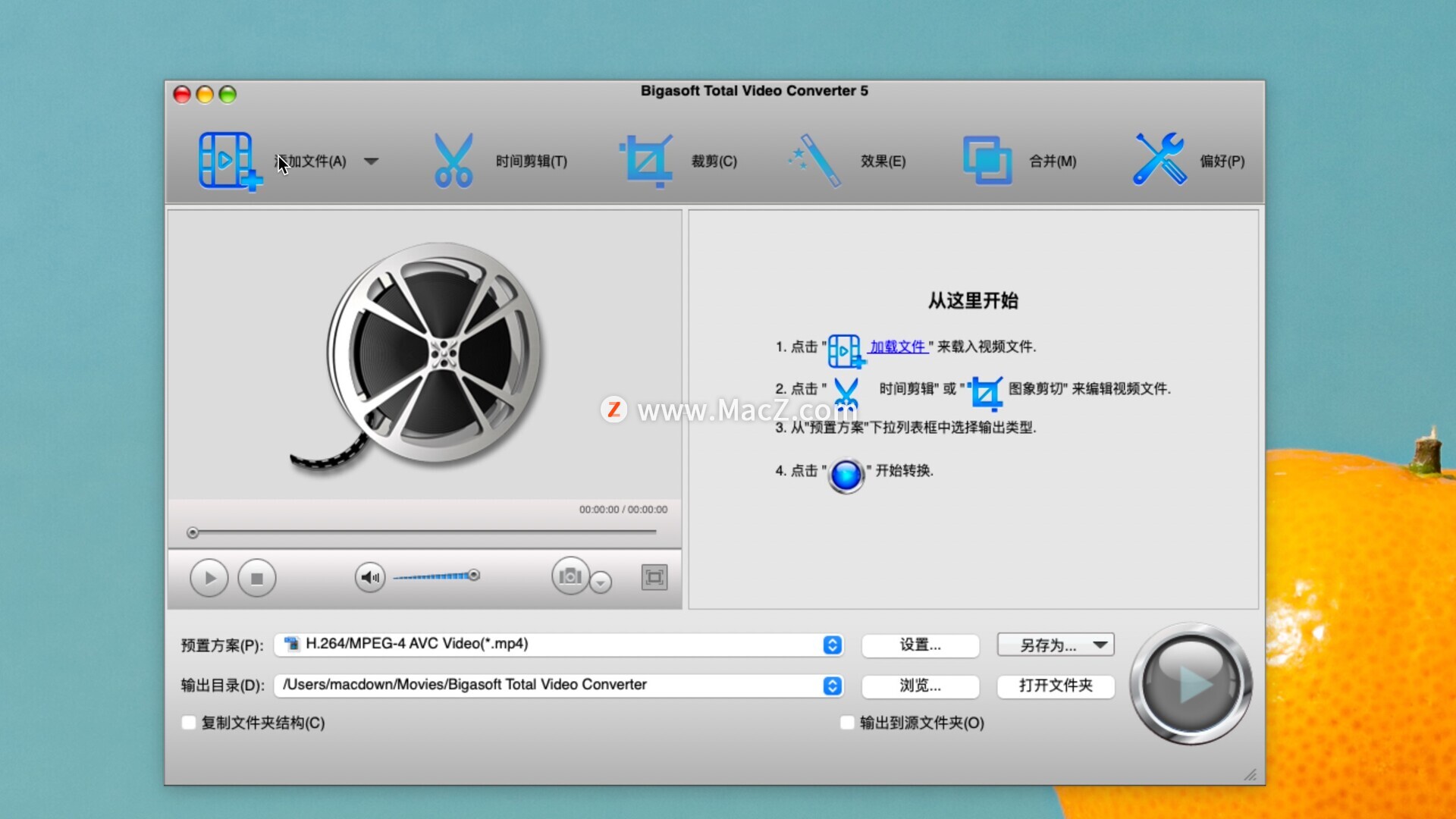Select the 裁剪(C) toolbar label
Screen dimensions: 1456x819
click(714, 161)
